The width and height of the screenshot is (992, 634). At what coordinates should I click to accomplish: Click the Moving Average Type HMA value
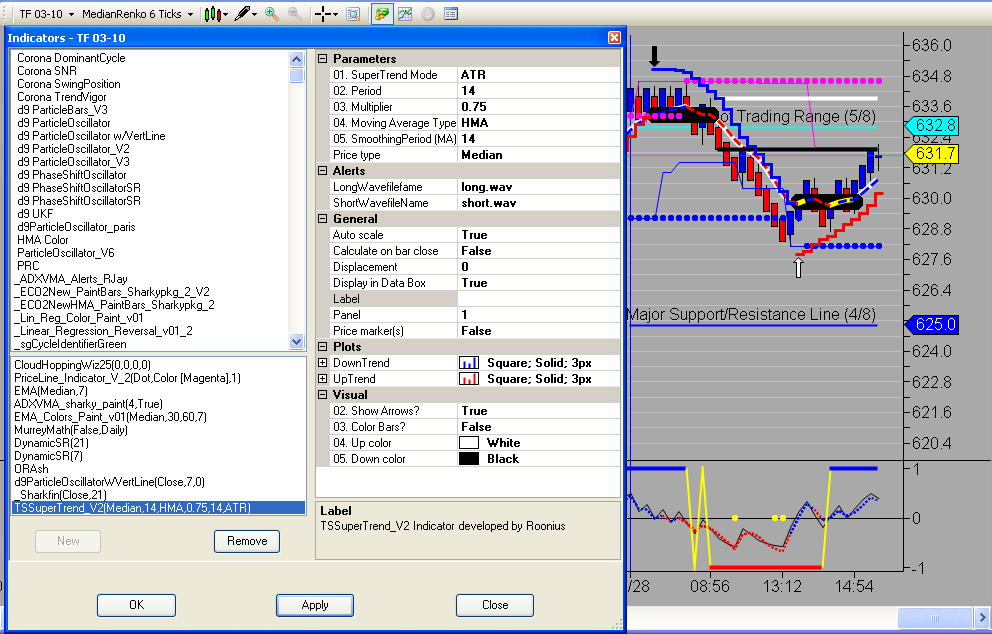[x=538, y=123]
